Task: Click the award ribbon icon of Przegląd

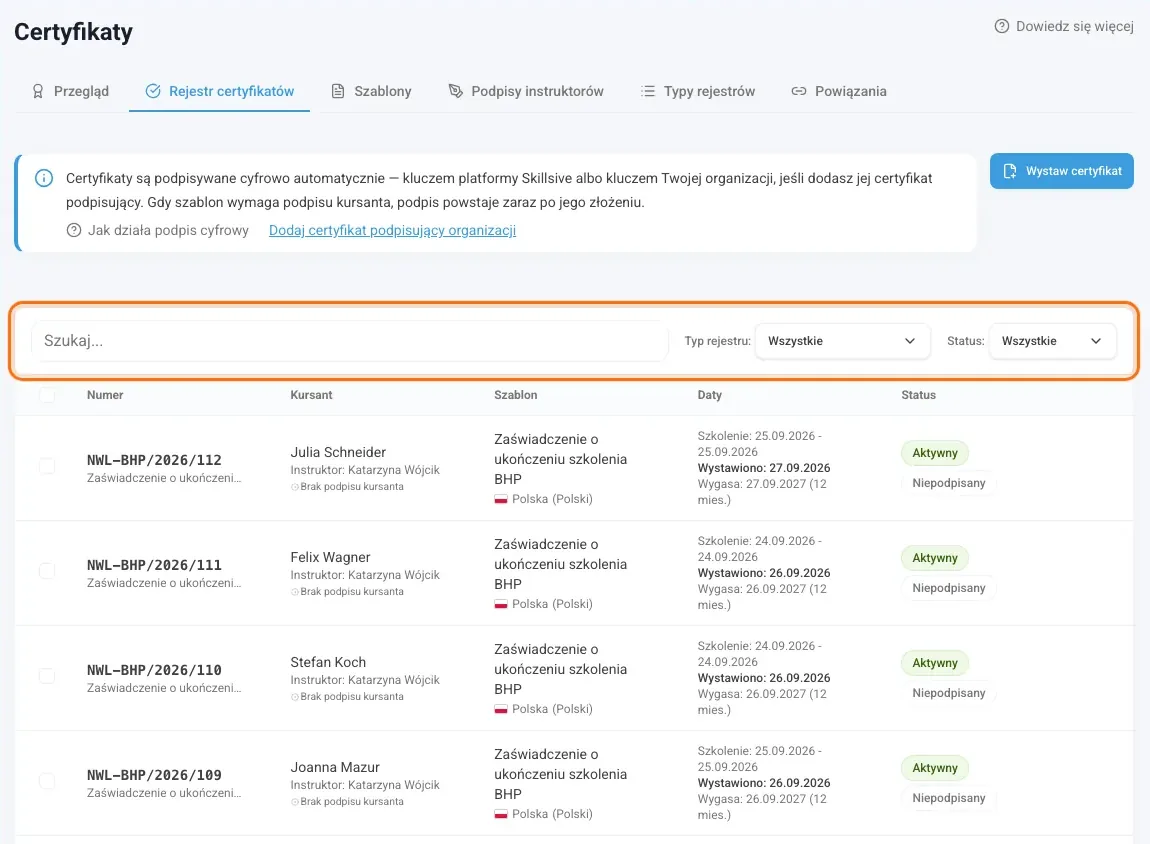Action: point(38,91)
